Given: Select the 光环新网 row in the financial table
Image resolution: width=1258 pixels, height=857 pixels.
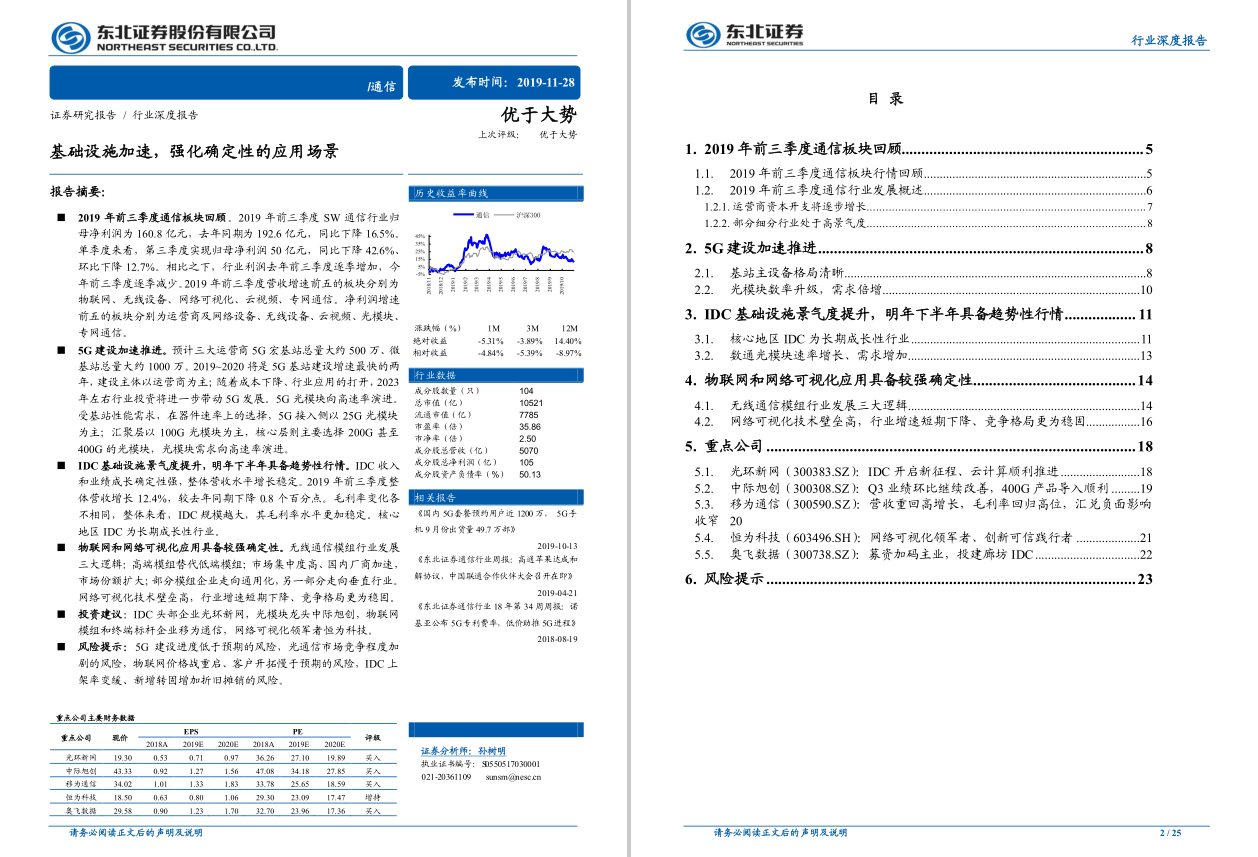Looking at the screenshot, I should (222, 758).
